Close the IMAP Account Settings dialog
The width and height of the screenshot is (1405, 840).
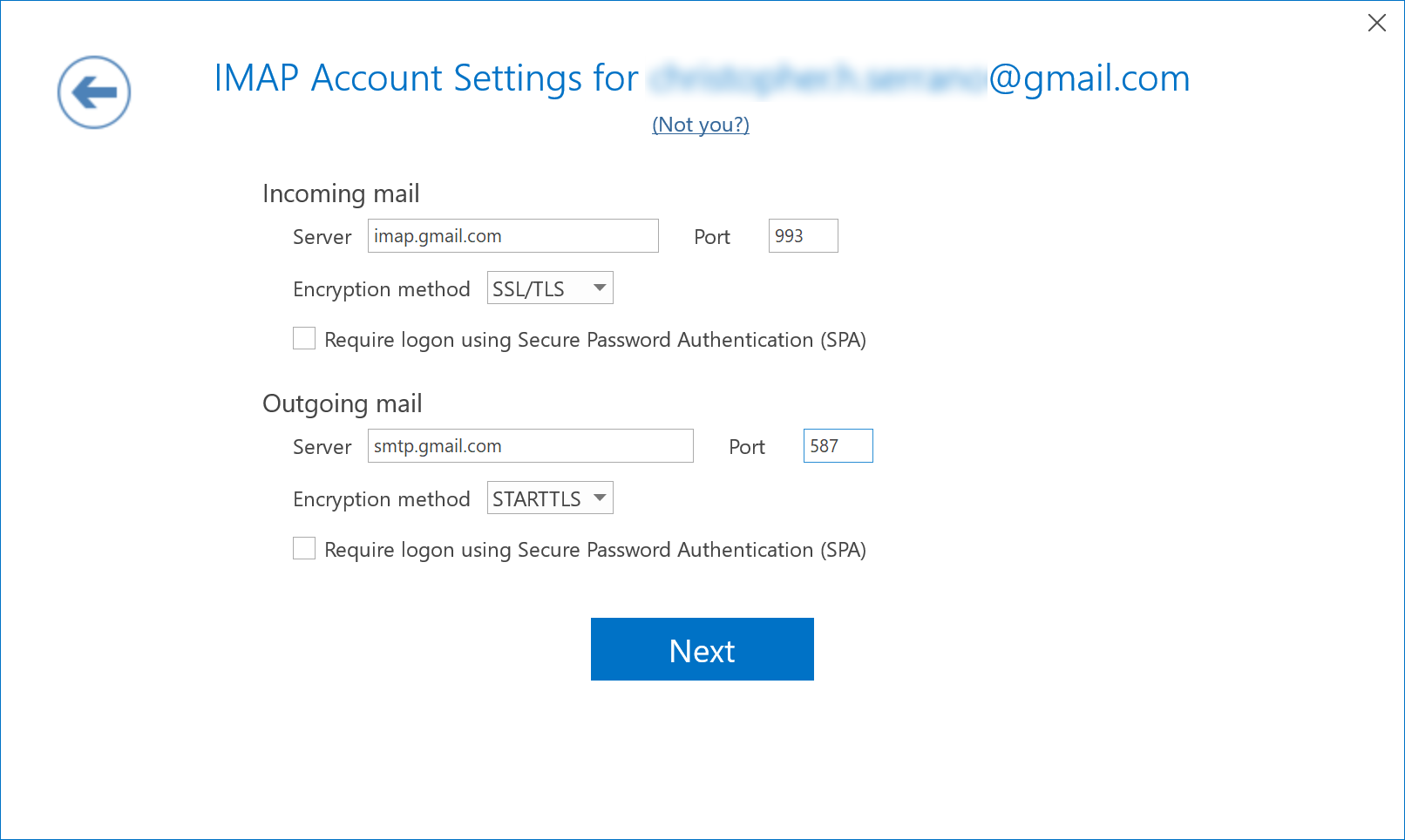coord(1377,23)
